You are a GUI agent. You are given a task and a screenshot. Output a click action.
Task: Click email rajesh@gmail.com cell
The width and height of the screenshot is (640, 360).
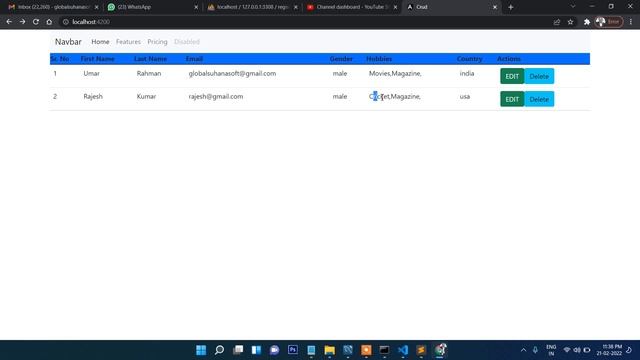(x=216, y=96)
